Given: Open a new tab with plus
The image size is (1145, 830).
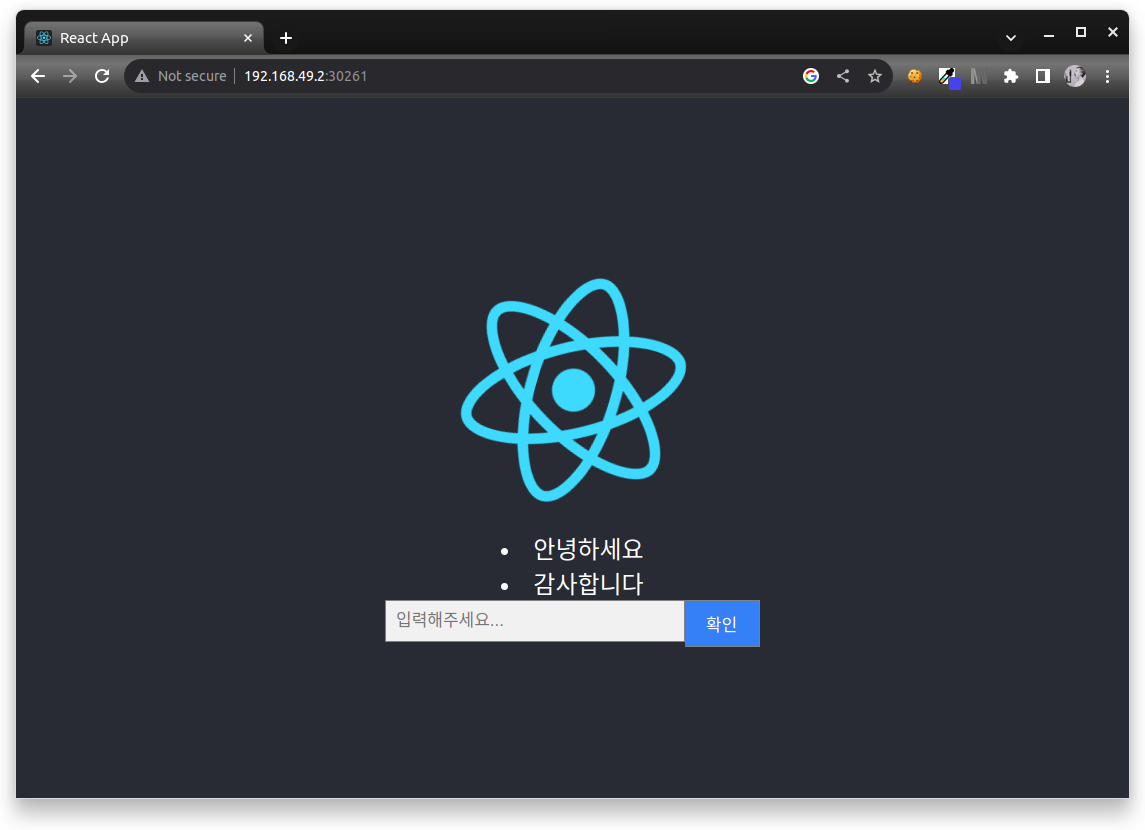Looking at the screenshot, I should (x=286, y=38).
